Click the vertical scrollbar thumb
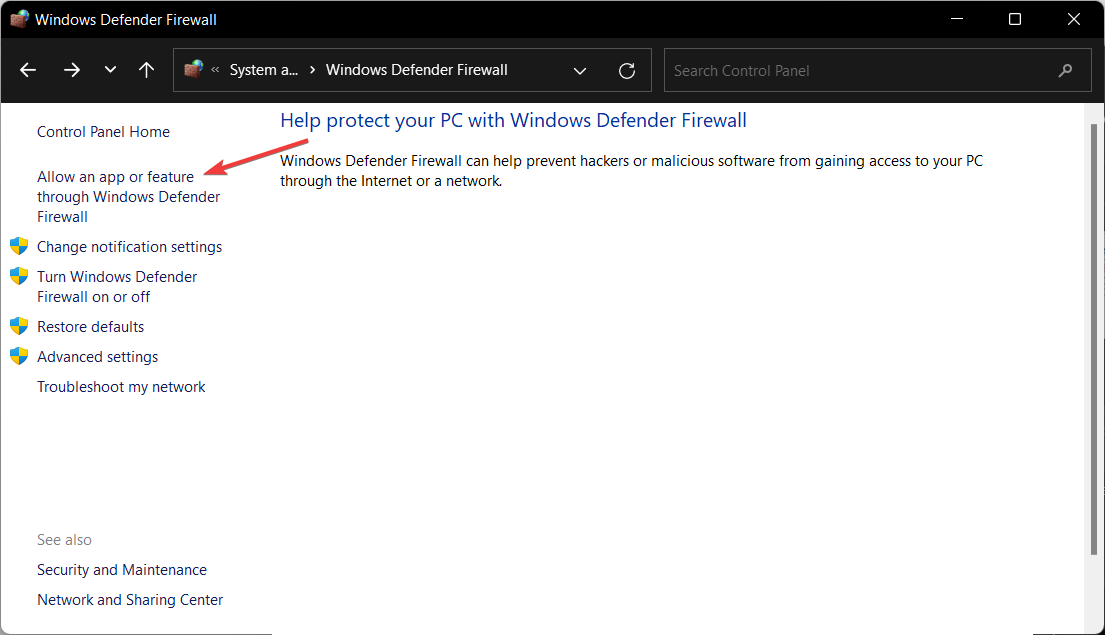Viewport: 1105px width, 635px height. coord(1094,340)
